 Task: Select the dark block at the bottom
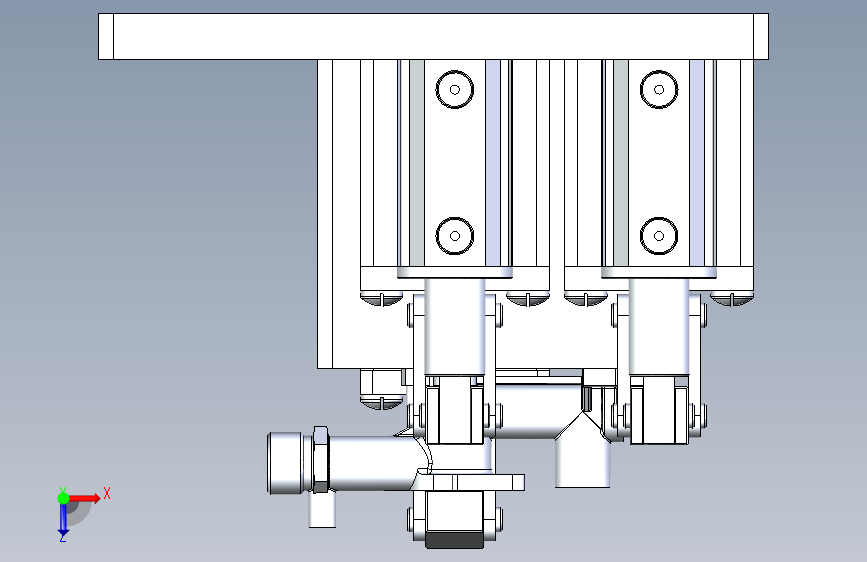[x=454, y=540]
